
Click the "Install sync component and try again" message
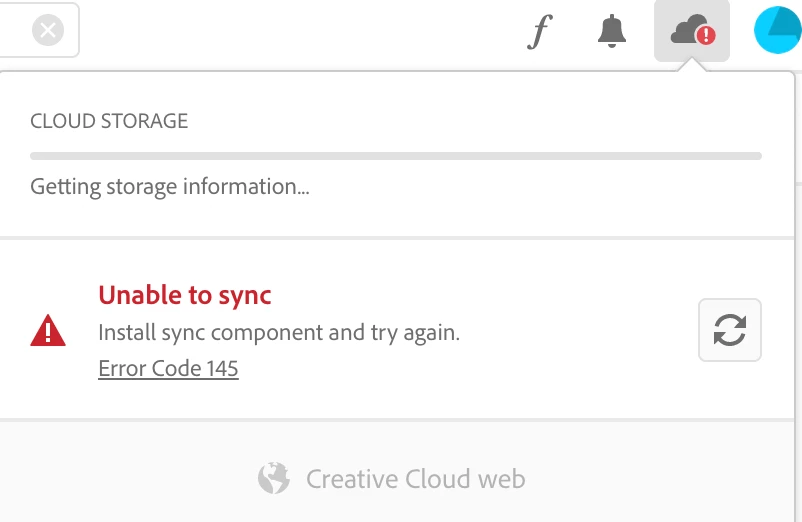[x=278, y=333]
